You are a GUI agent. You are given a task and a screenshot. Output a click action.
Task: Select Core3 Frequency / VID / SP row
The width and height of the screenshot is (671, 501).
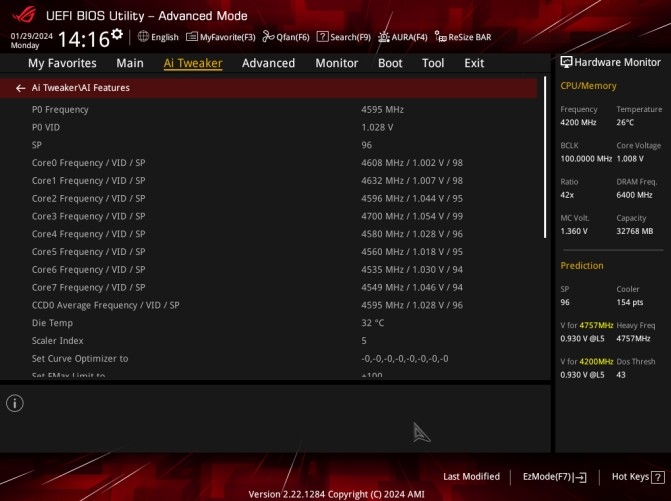pos(268,216)
